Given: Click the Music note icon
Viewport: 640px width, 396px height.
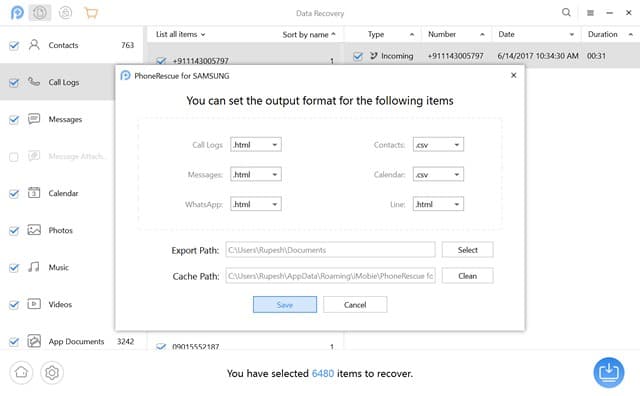Looking at the screenshot, I should [x=34, y=267].
